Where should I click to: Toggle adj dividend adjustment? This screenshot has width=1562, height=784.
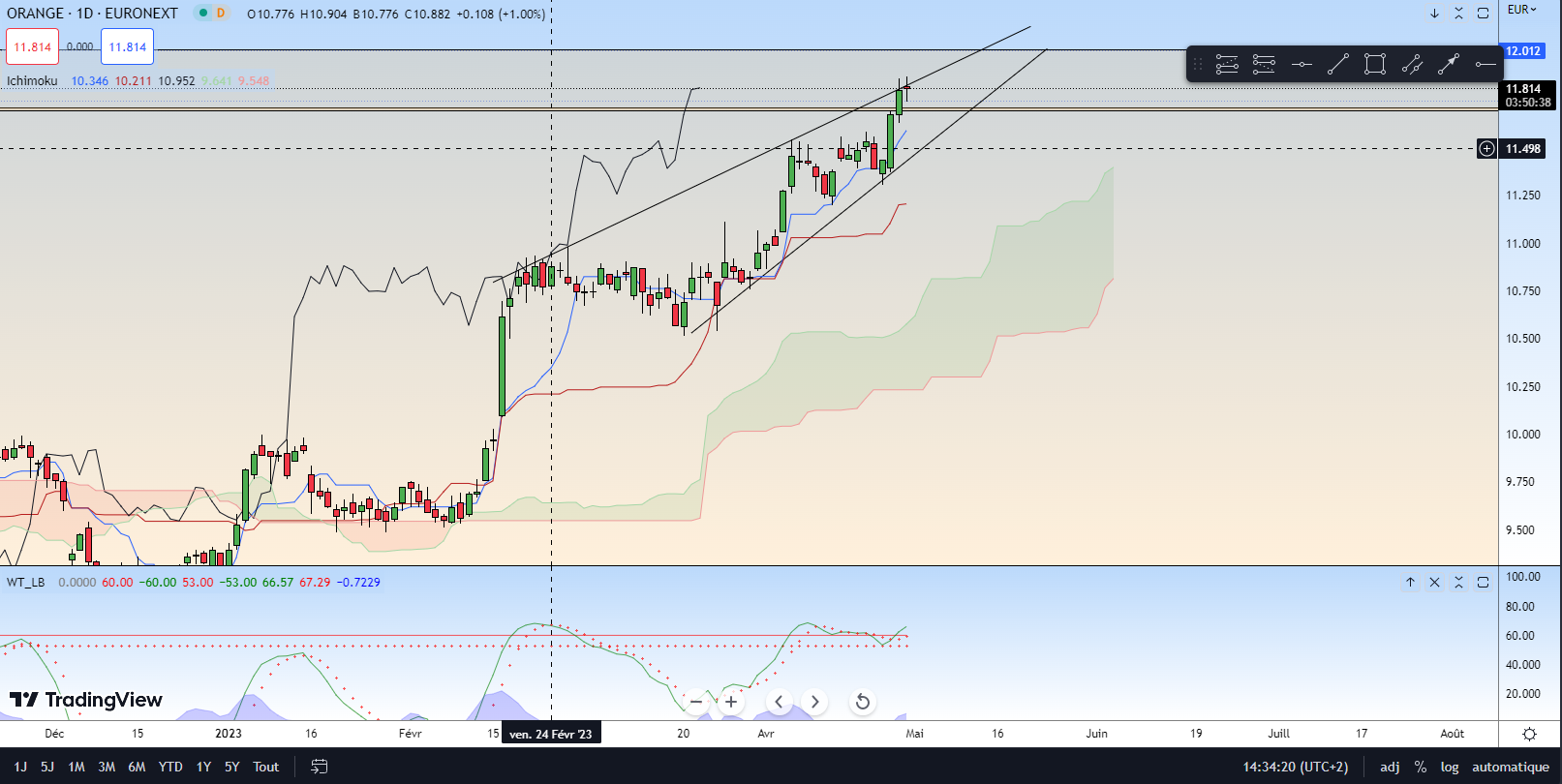click(1390, 767)
